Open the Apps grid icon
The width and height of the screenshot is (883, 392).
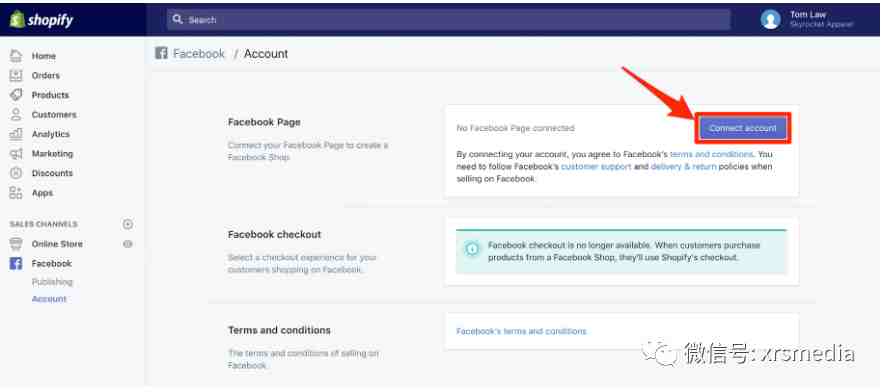tap(16, 193)
